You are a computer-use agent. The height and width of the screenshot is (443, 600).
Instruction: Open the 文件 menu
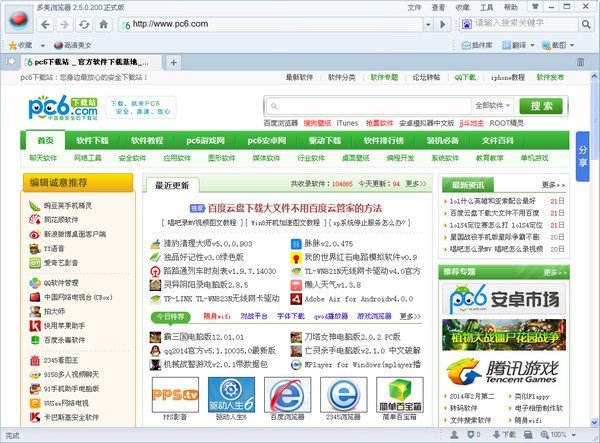tap(414, 7)
